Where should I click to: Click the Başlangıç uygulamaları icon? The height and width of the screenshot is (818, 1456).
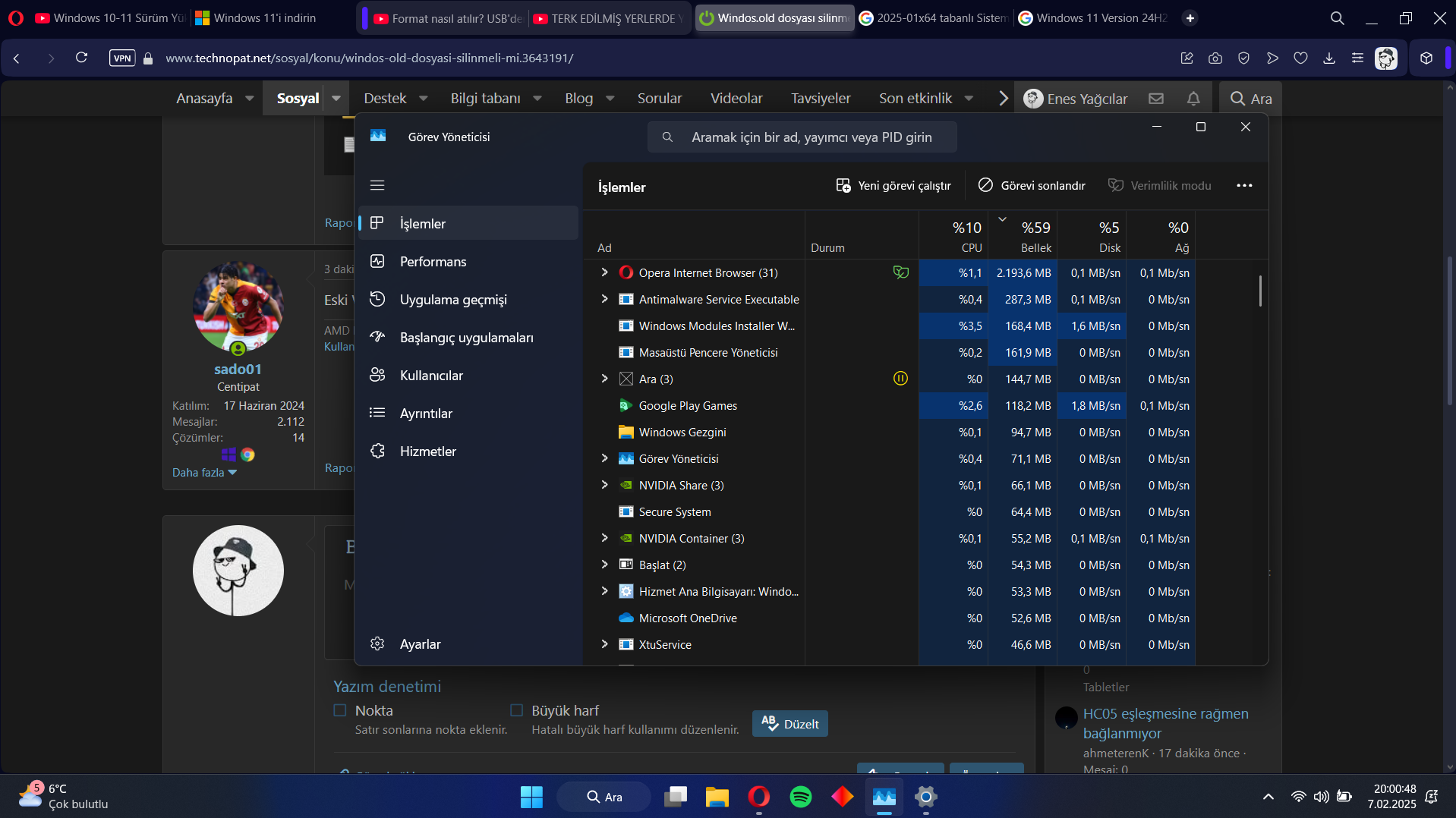tap(377, 337)
